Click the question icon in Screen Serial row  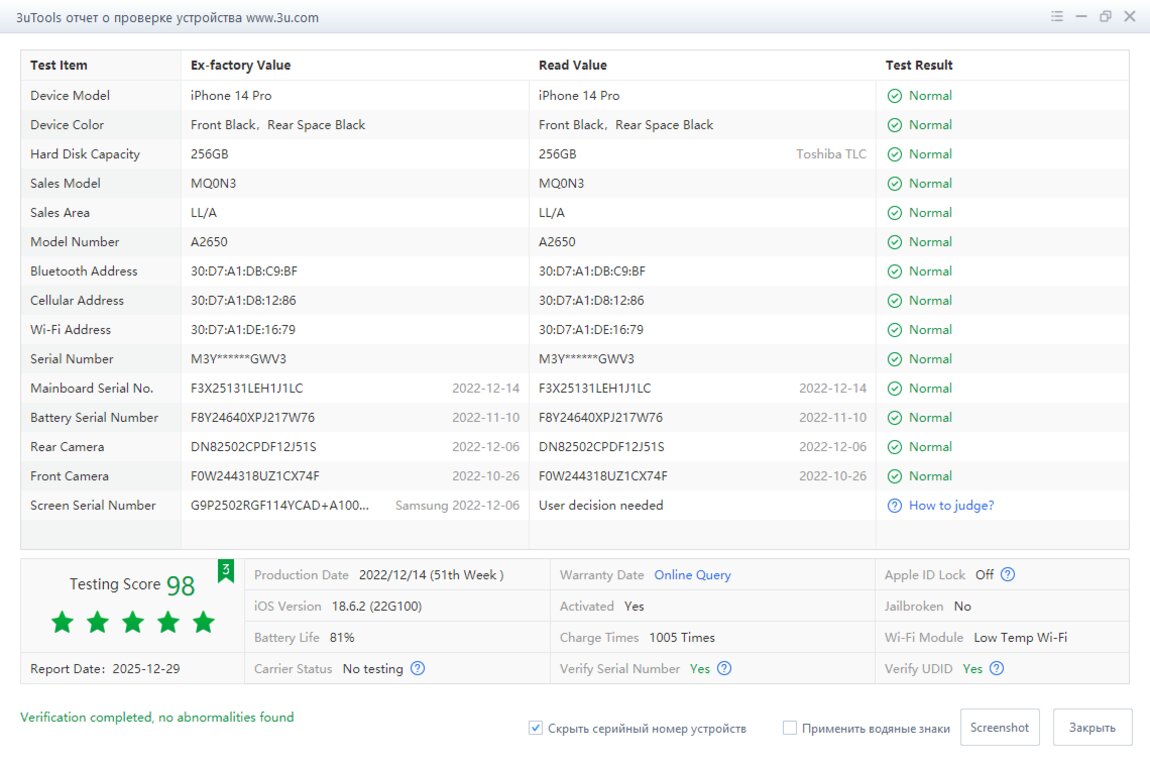[x=895, y=506]
